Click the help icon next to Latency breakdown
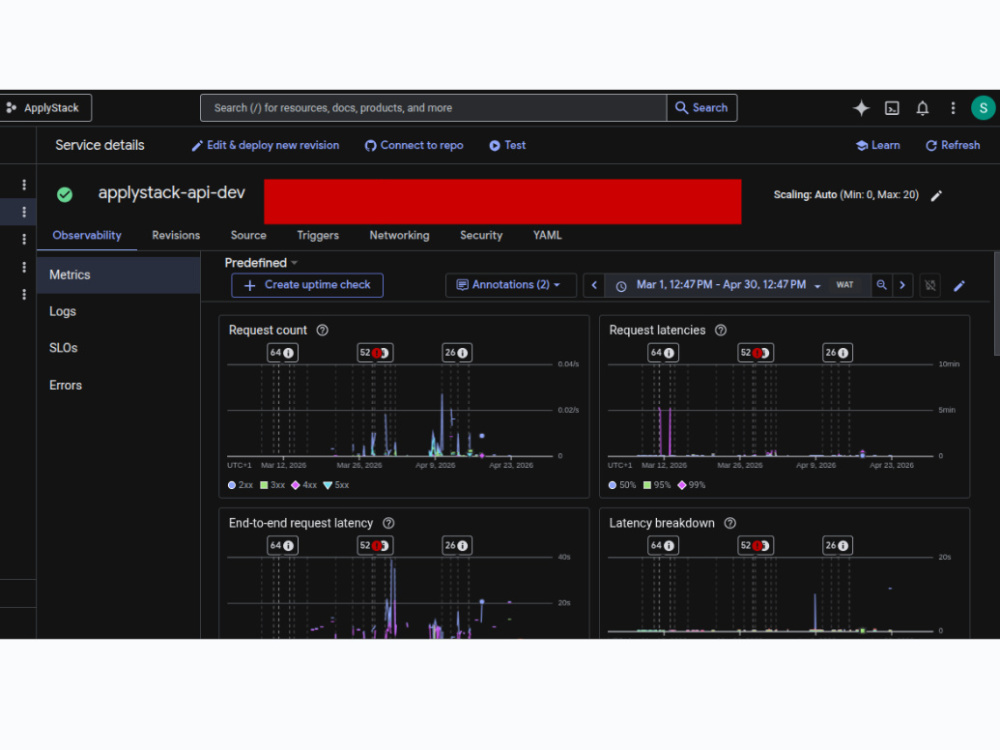Viewport: 1000px width, 750px height. point(730,523)
